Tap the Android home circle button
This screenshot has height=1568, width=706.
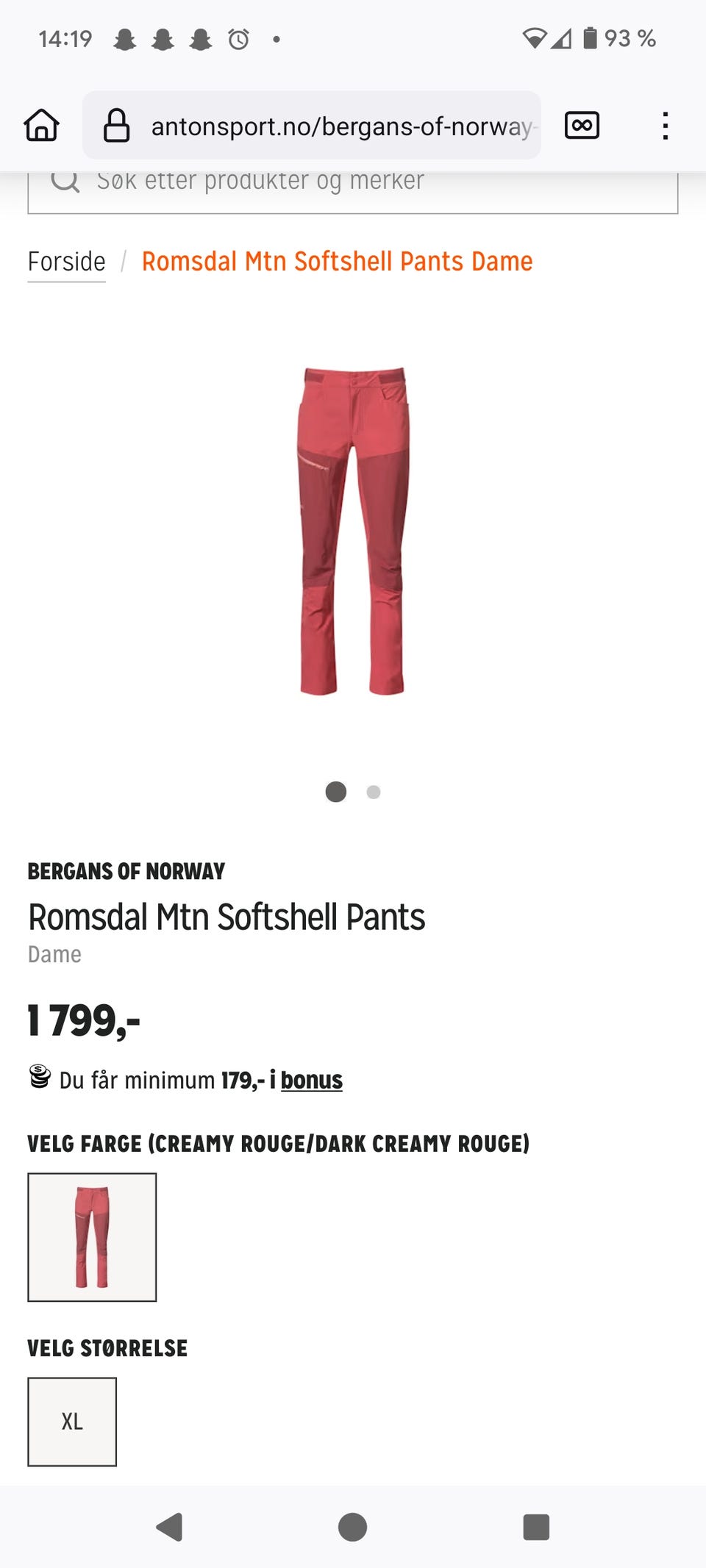352,1527
